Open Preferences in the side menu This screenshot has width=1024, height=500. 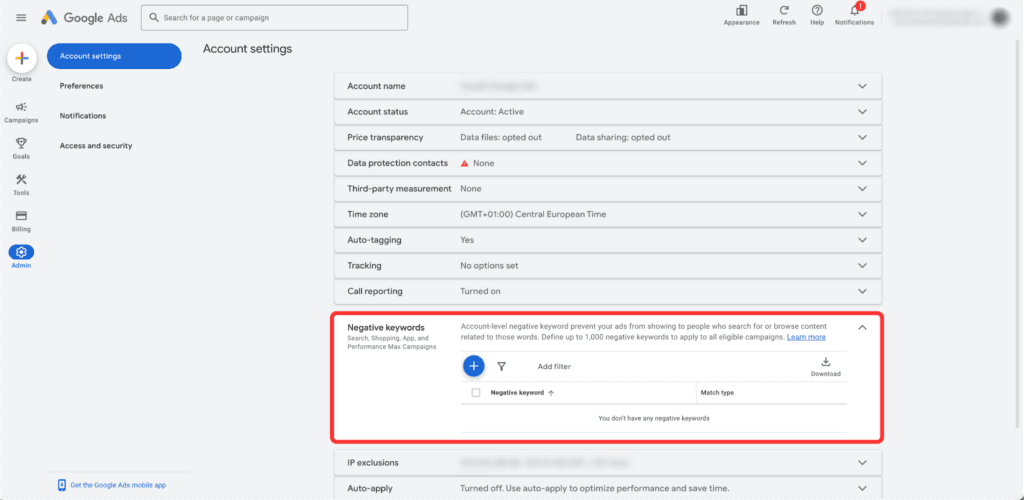(82, 86)
